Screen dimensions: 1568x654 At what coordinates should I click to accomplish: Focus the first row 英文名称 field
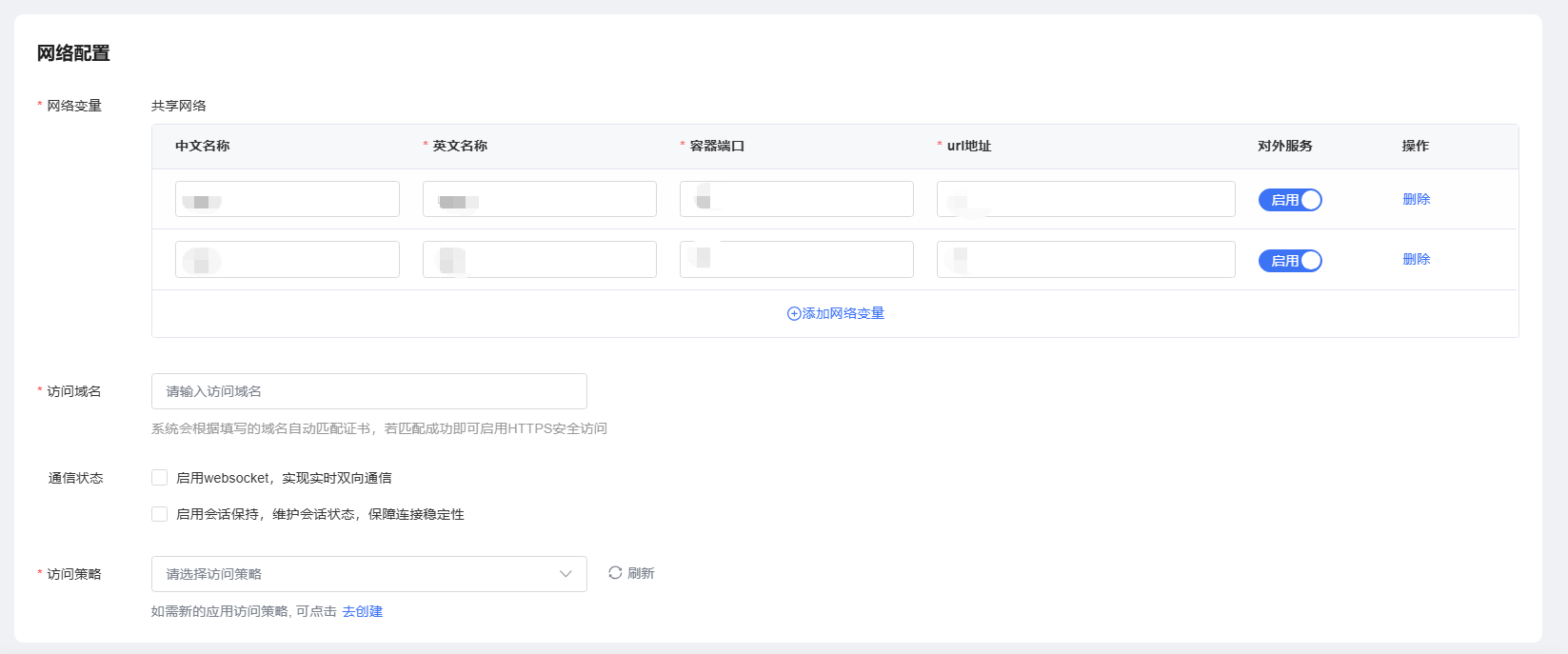(539, 199)
